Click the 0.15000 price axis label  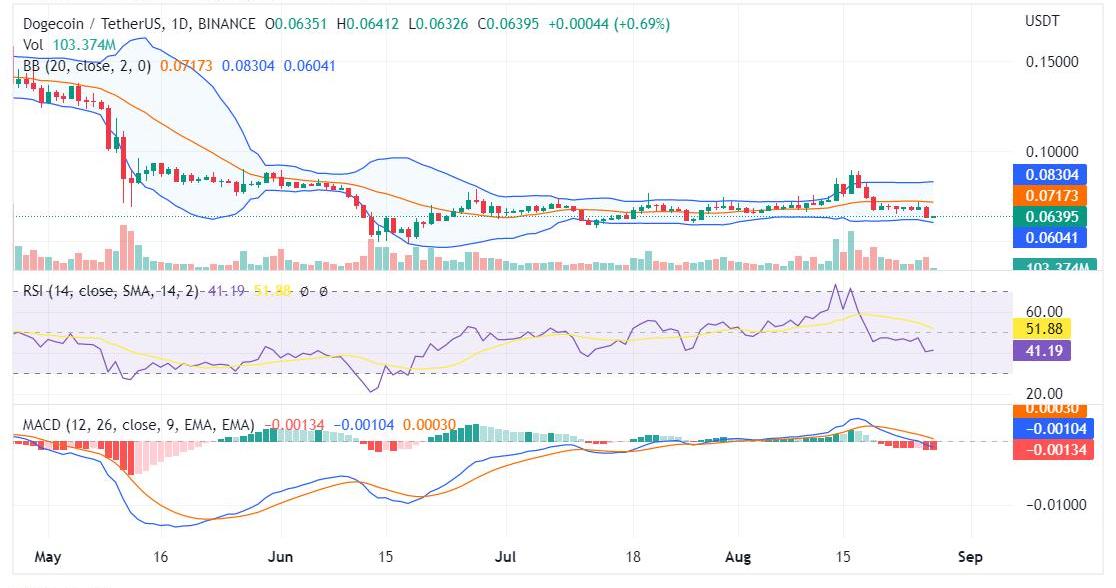[1051, 61]
